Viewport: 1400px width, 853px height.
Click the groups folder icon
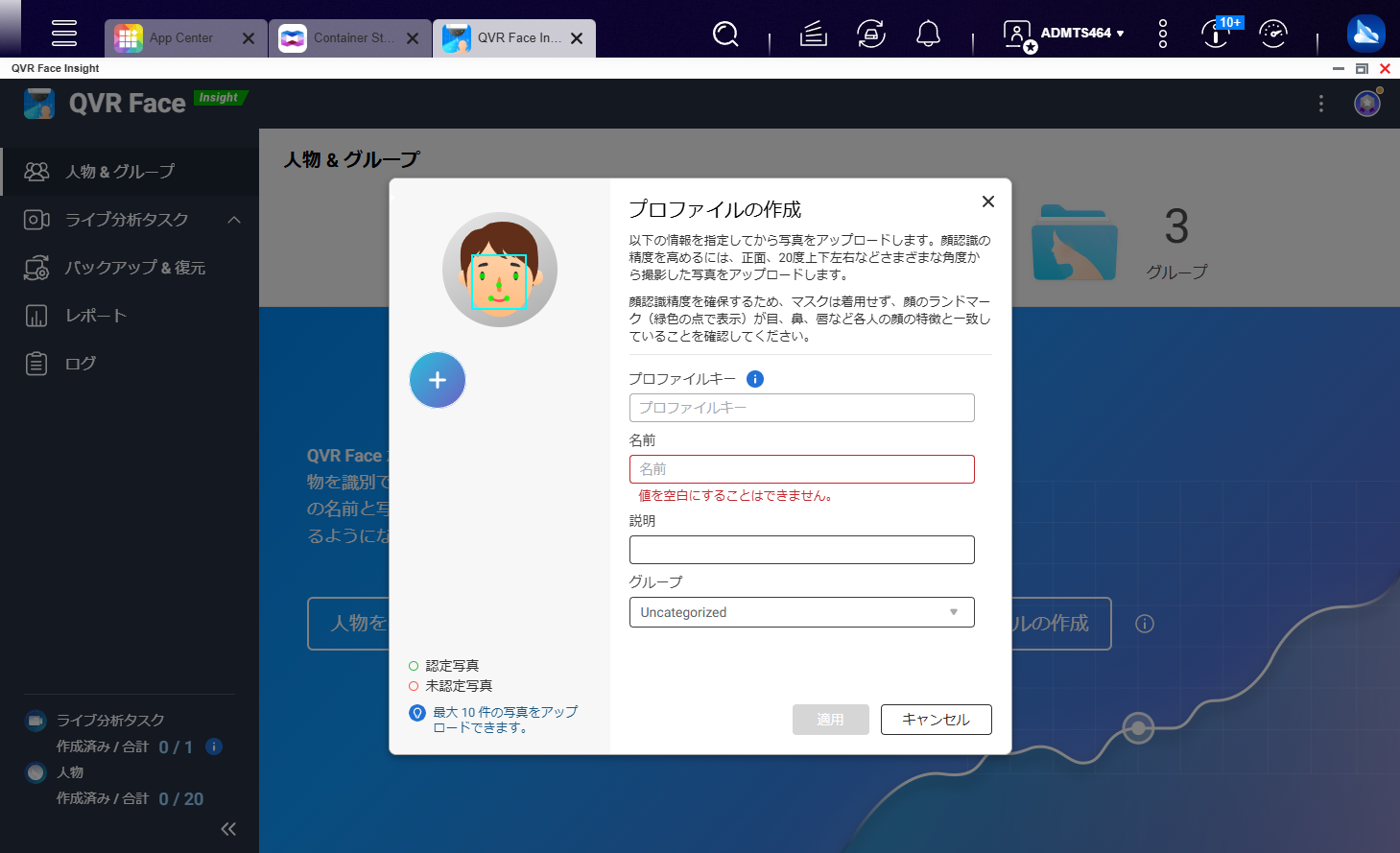[x=1075, y=242]
